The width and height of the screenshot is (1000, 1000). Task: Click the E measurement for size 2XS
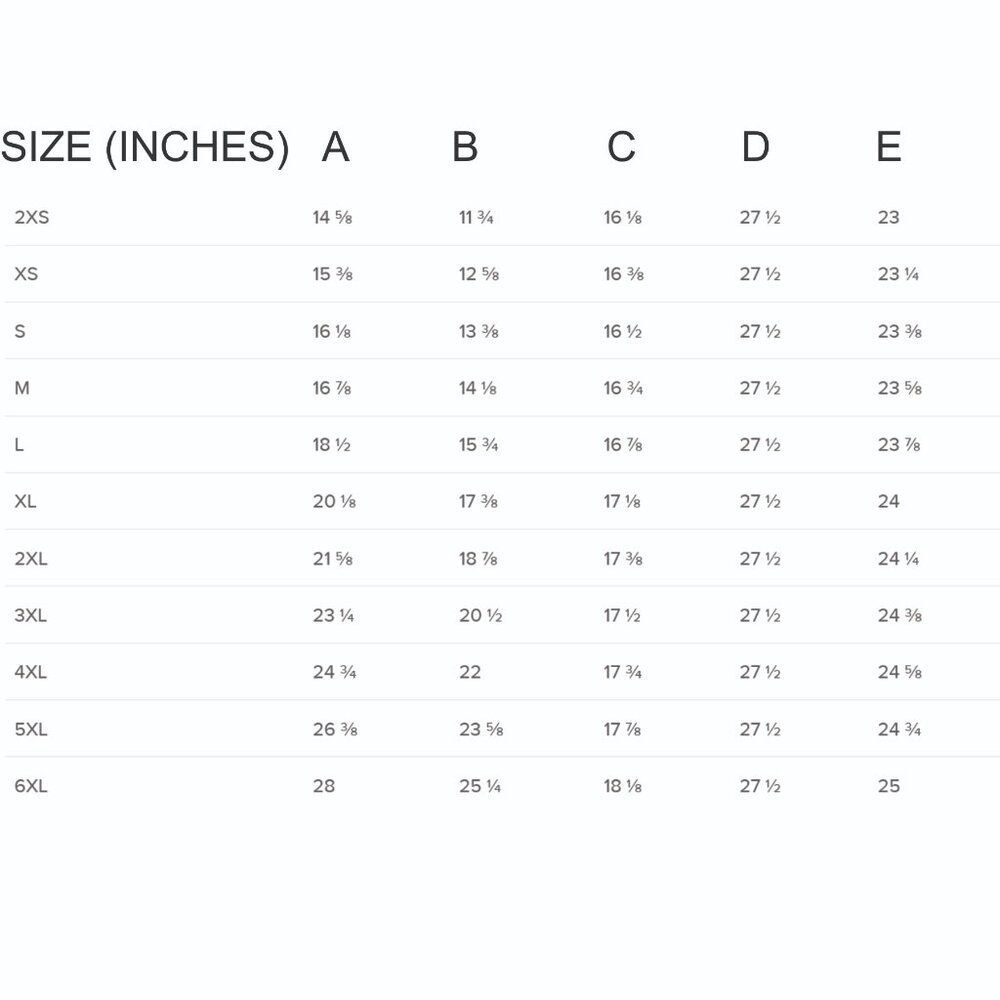click(888, 217)
